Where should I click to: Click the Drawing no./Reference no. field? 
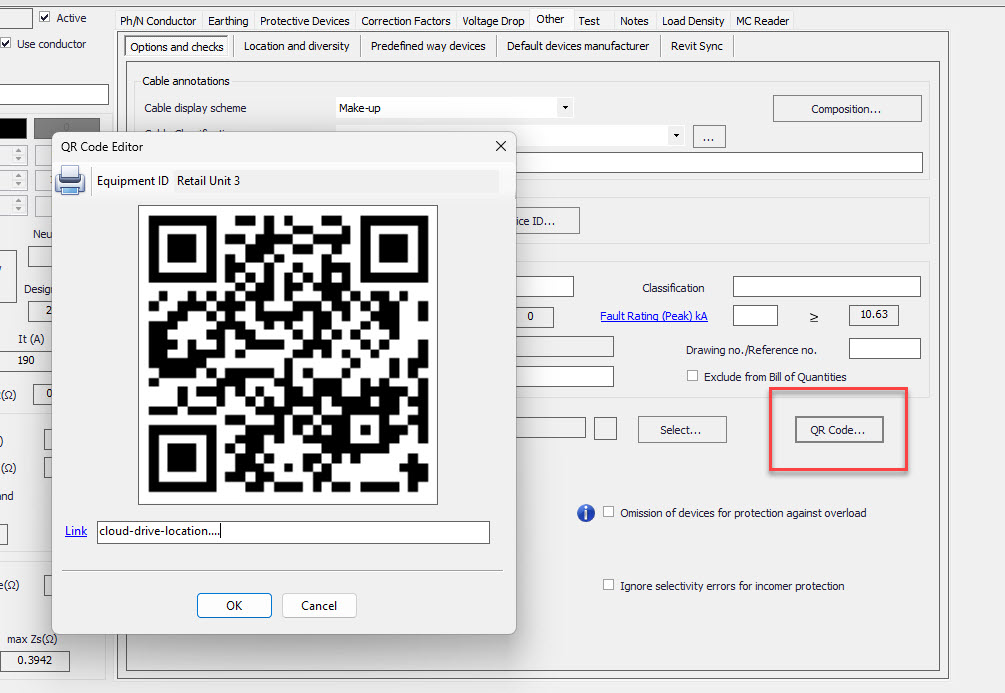885,349
